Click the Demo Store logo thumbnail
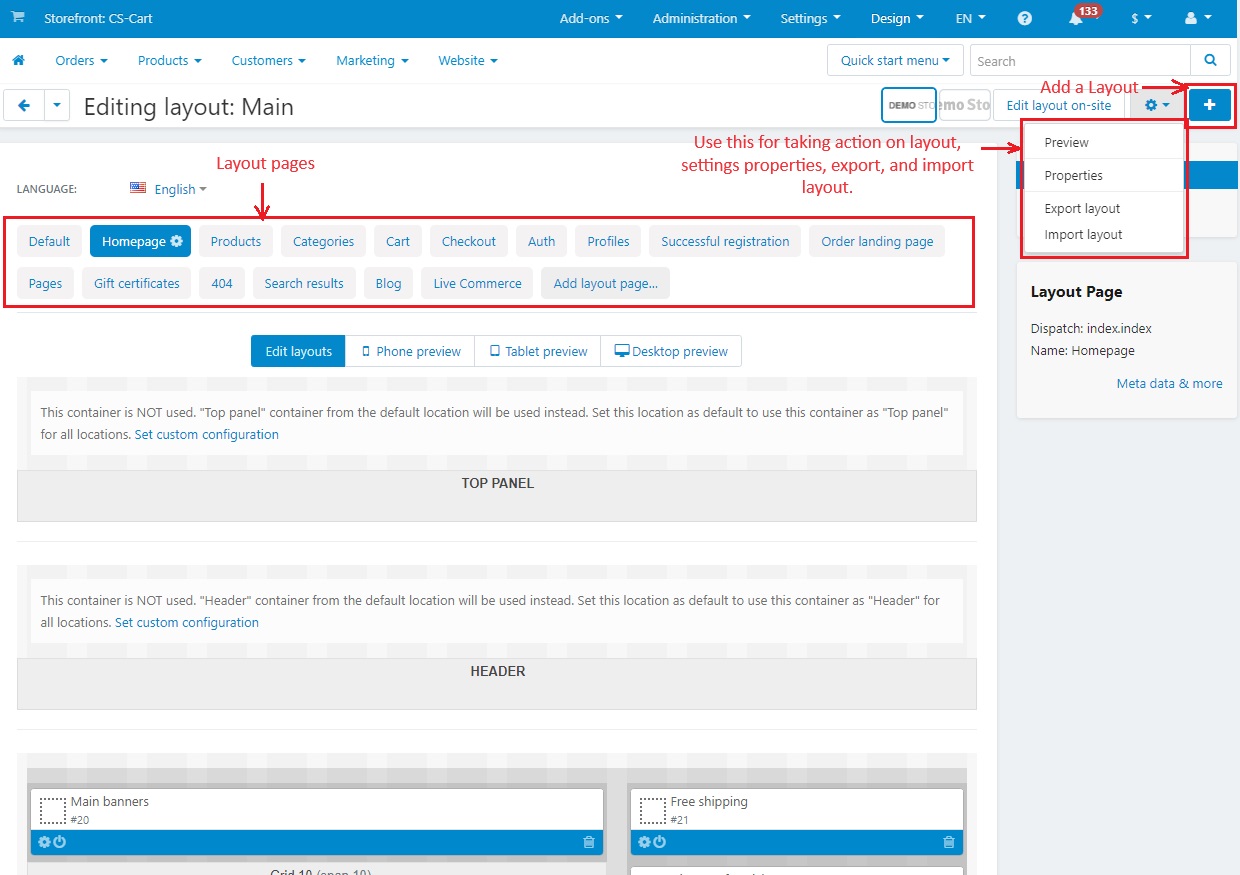Screen dimensions: 1240x875 (x=908, y=105)
